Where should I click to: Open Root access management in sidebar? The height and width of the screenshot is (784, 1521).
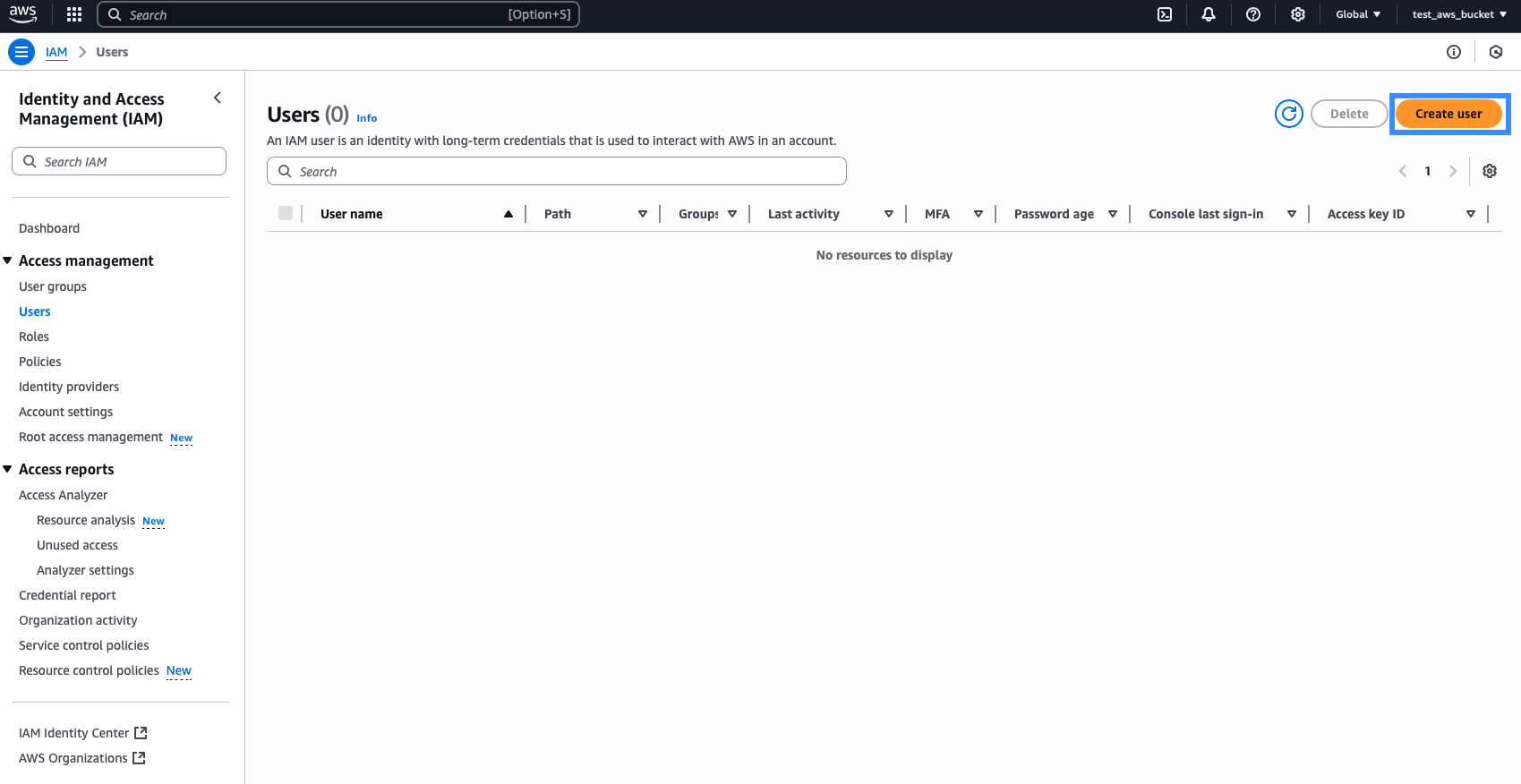tap(90, 437)
